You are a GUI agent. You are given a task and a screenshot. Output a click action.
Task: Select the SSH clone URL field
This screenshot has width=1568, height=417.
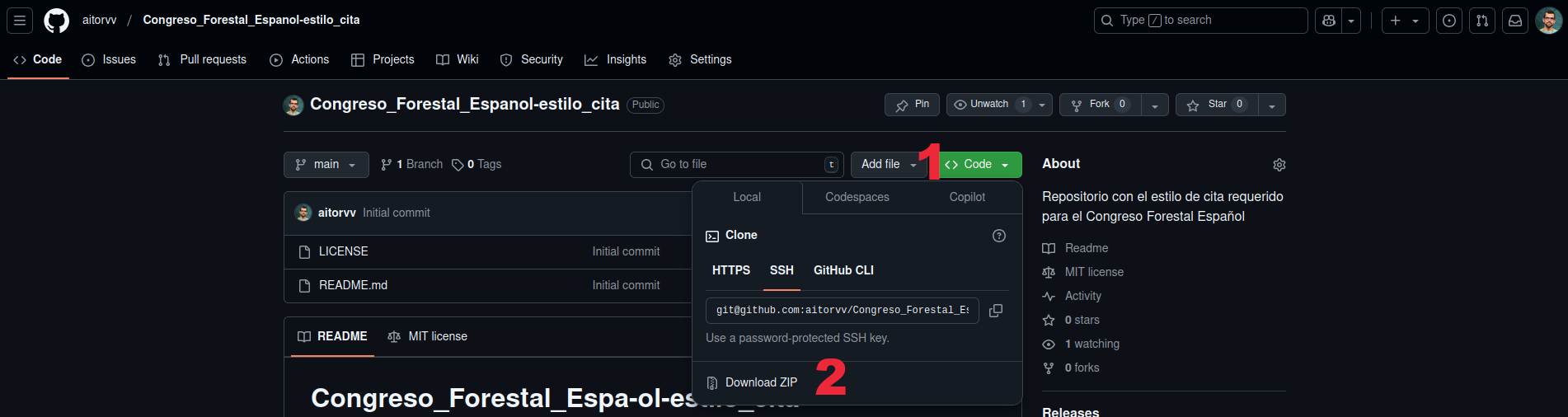point(843,311)
